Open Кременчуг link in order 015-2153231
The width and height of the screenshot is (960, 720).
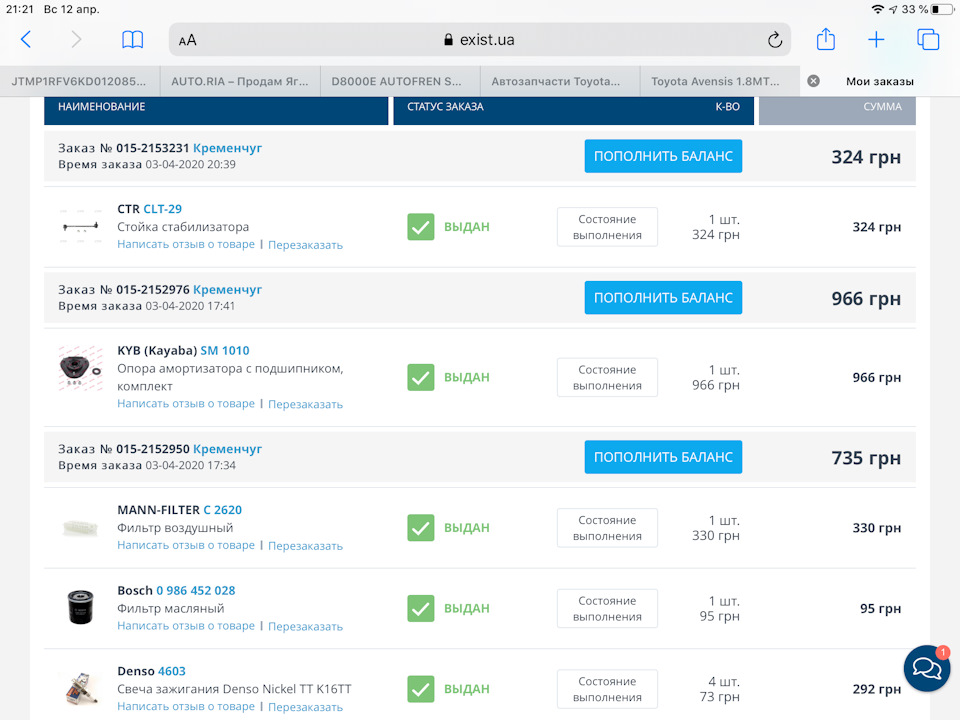coord(227,148)
